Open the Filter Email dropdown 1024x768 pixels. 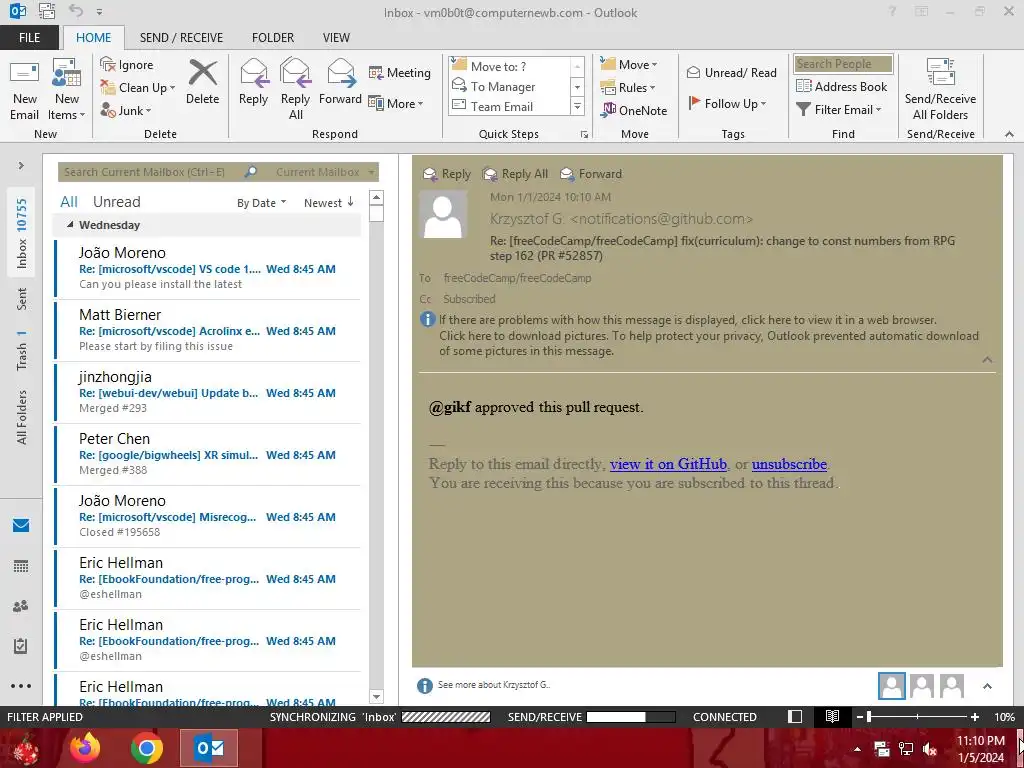coord(839,110)
